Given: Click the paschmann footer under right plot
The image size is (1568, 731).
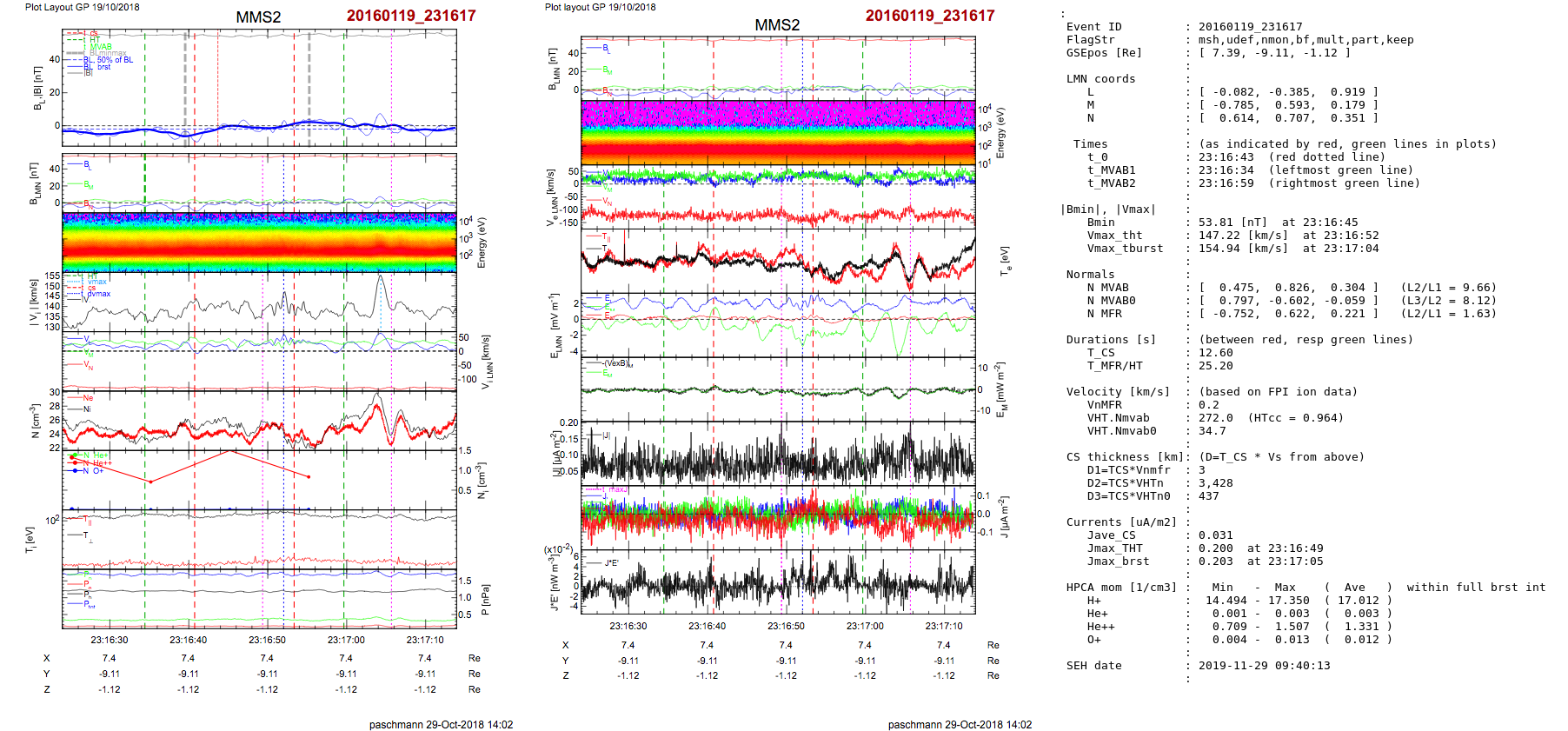Looking at the screenshot, I should pos(960,724).
